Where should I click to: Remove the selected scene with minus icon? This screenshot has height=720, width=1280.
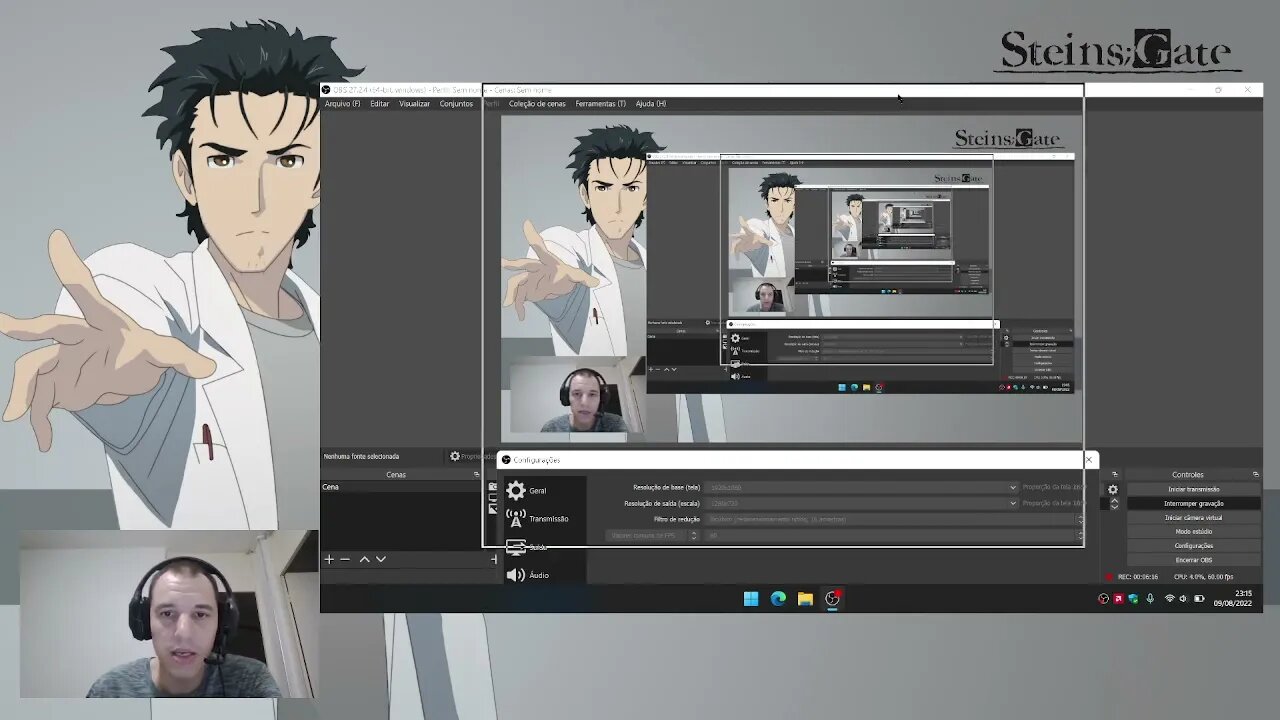point(345,559)
